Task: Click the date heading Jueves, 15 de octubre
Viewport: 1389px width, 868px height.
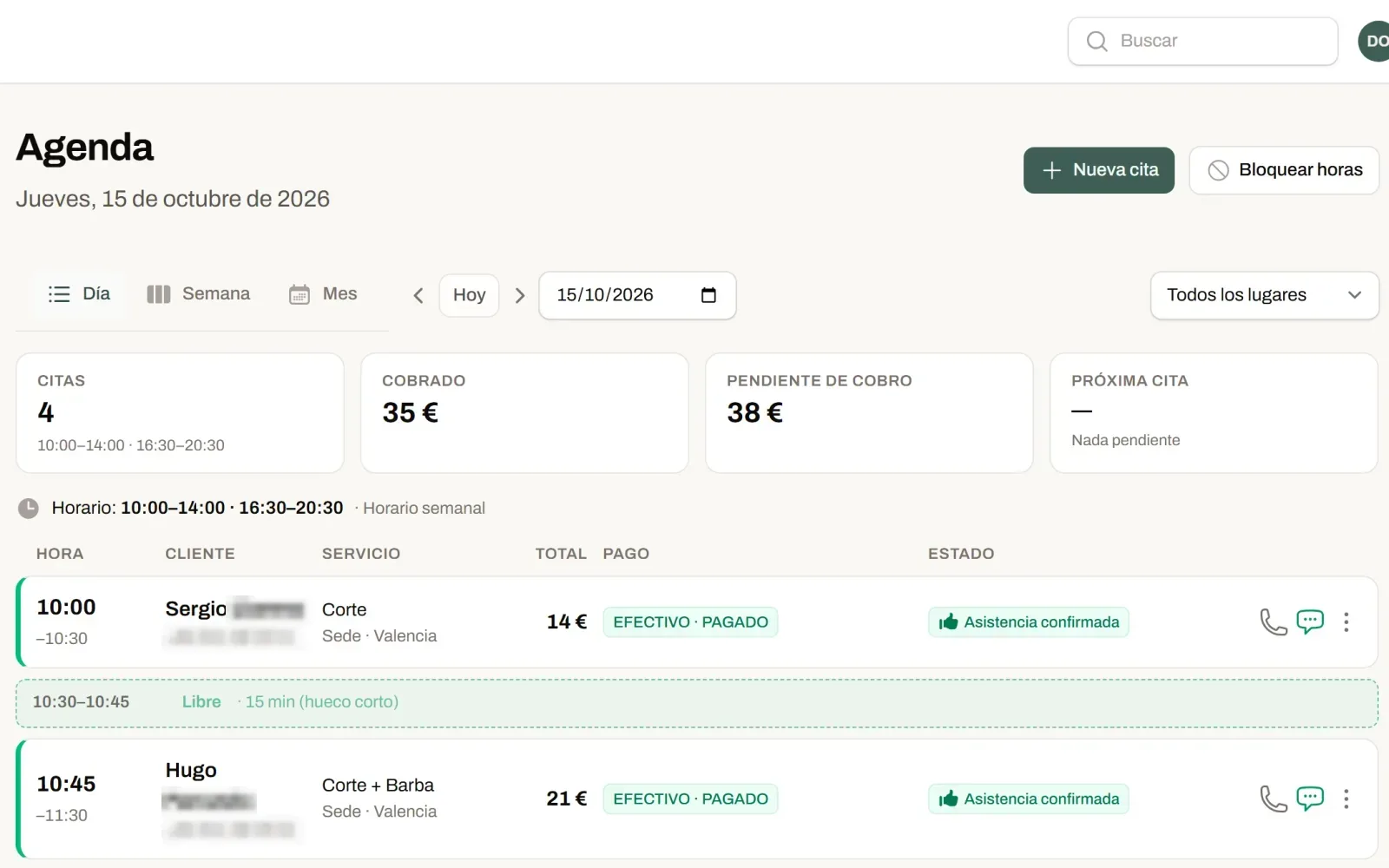Action: pos(173,199)
